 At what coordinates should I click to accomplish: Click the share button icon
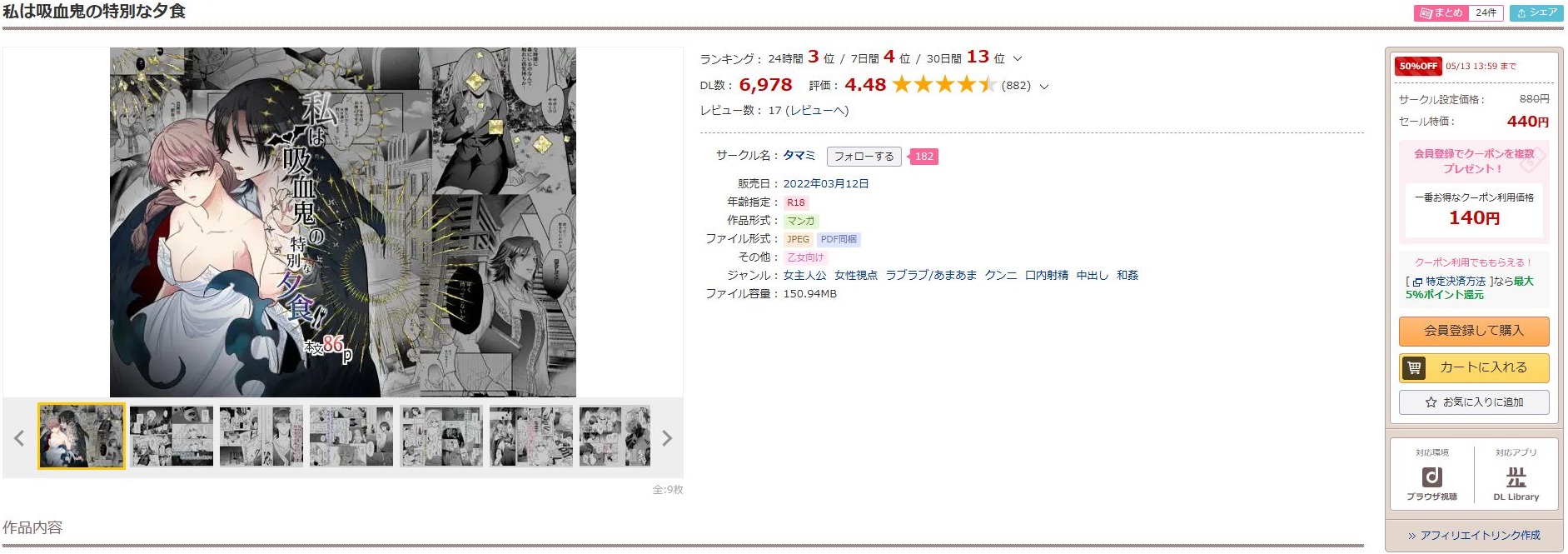[x=1521, y=12]
